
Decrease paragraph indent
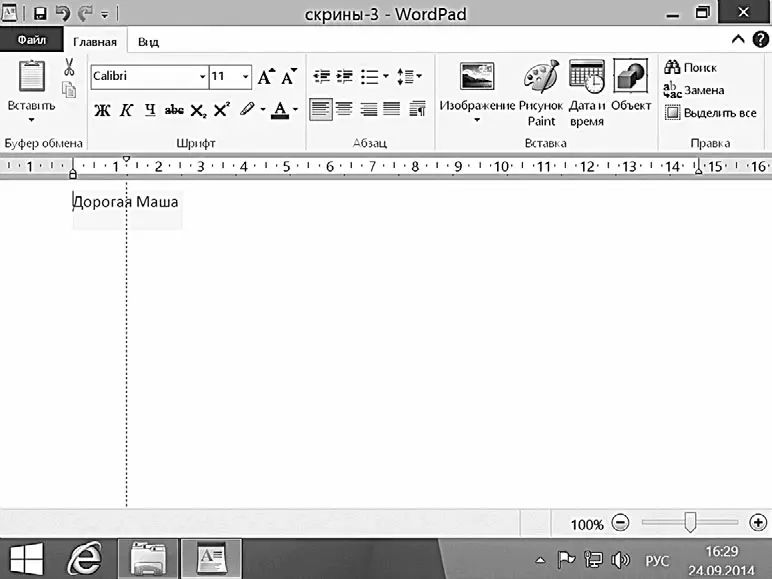click(322, 76)
